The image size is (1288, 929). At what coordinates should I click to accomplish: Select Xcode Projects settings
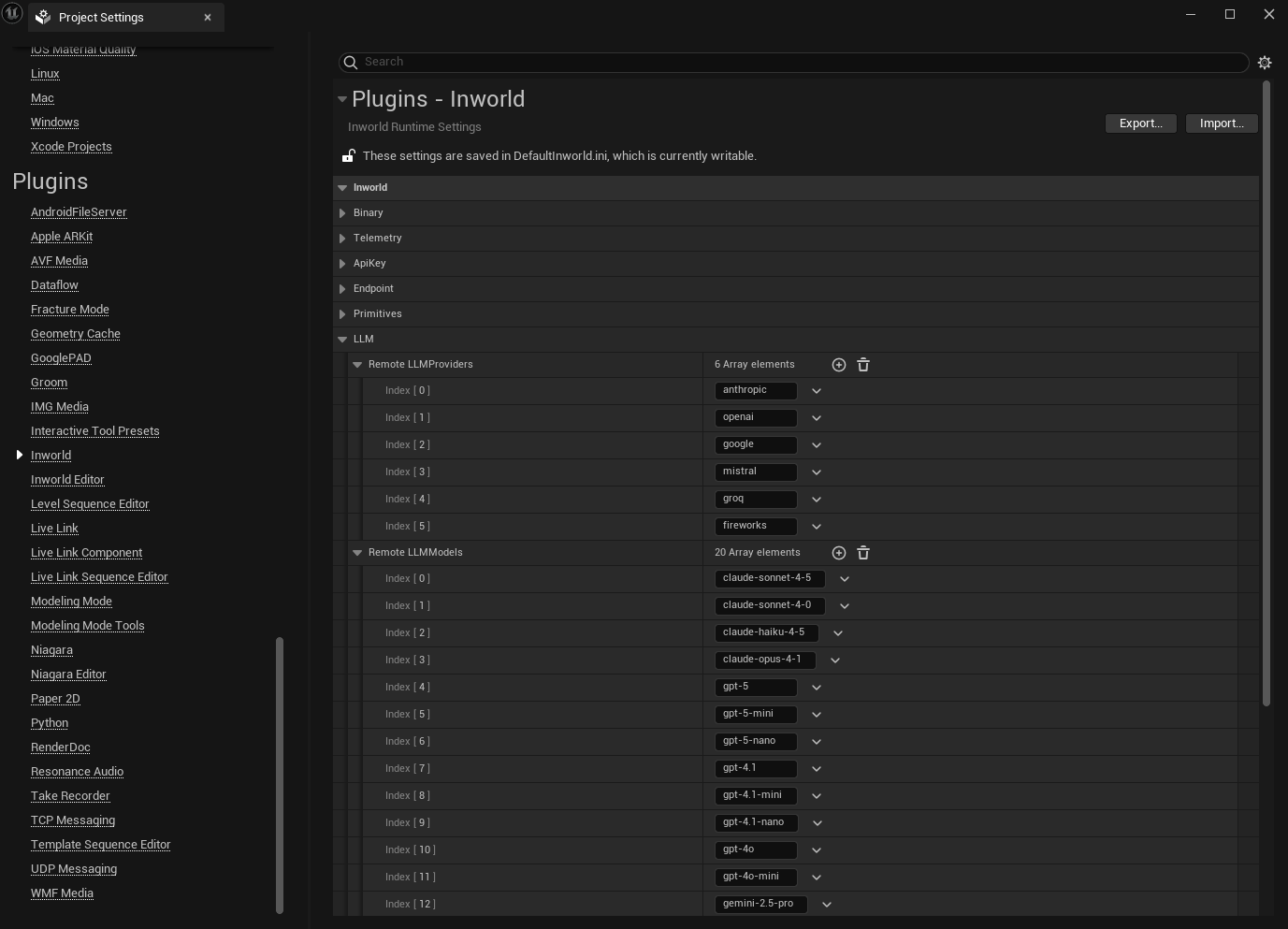[x=71, y=147]
